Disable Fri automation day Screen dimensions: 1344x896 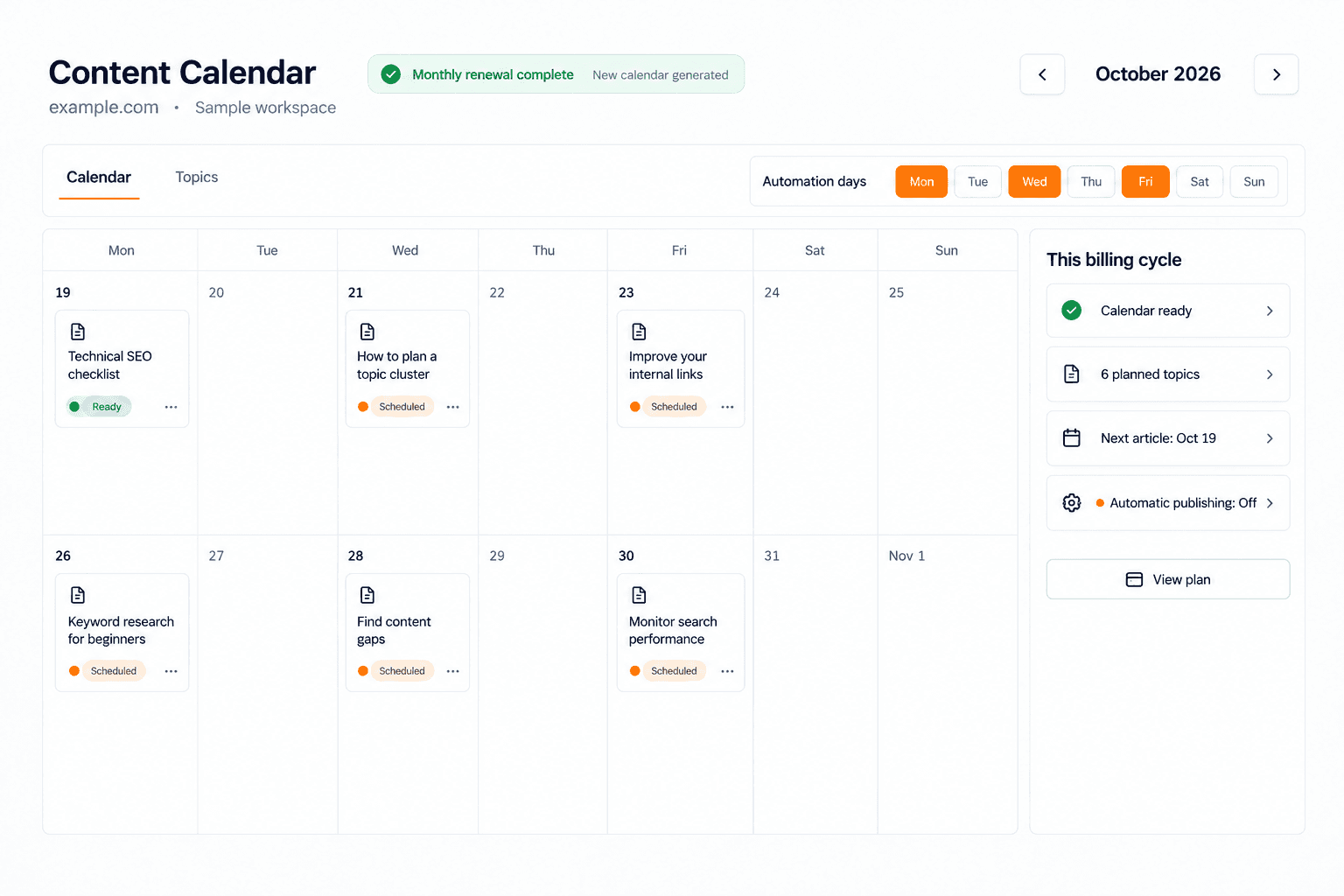(x=1145, y=182)
